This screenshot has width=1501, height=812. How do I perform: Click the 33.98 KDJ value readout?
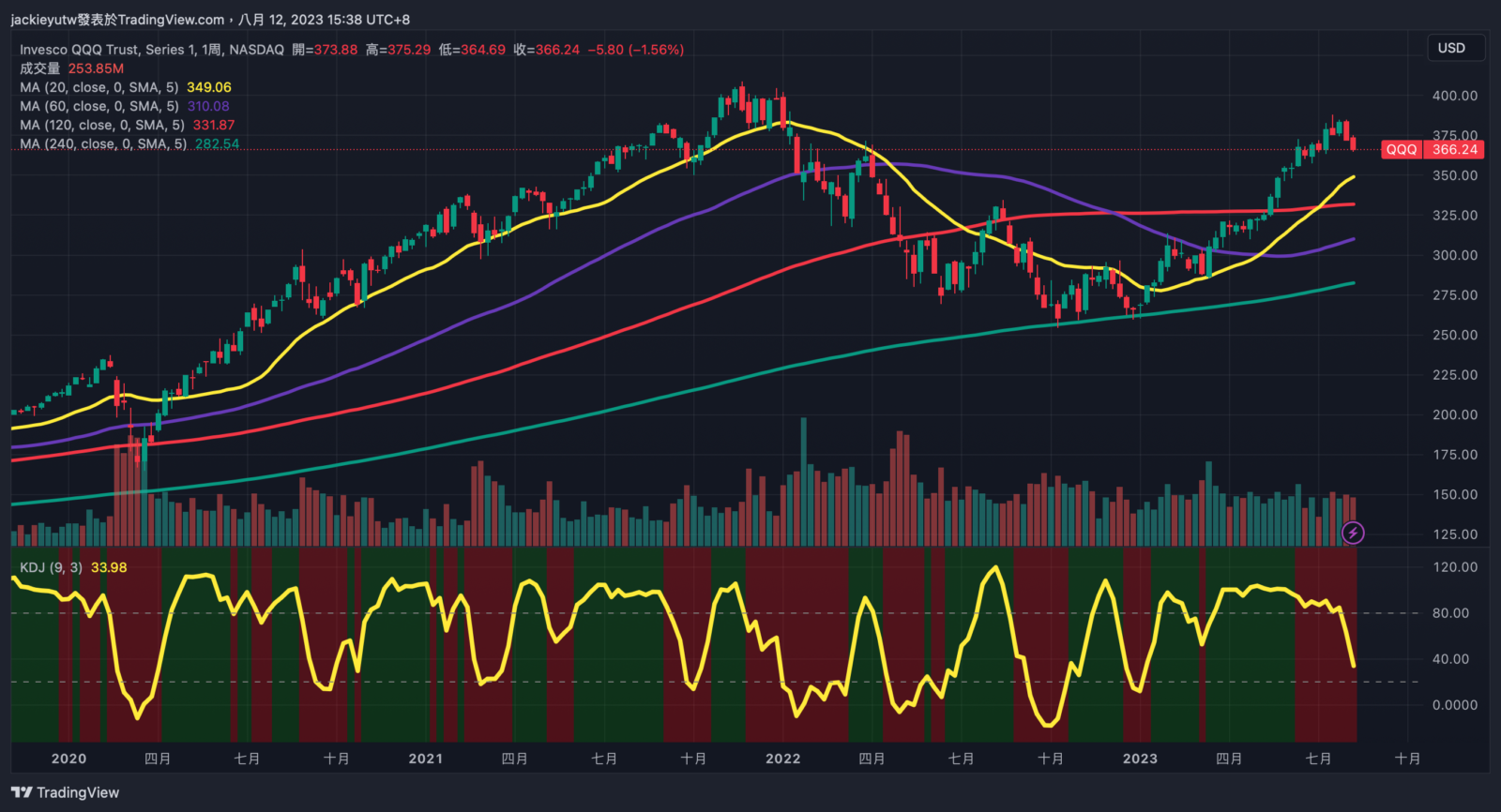point(109,567)
